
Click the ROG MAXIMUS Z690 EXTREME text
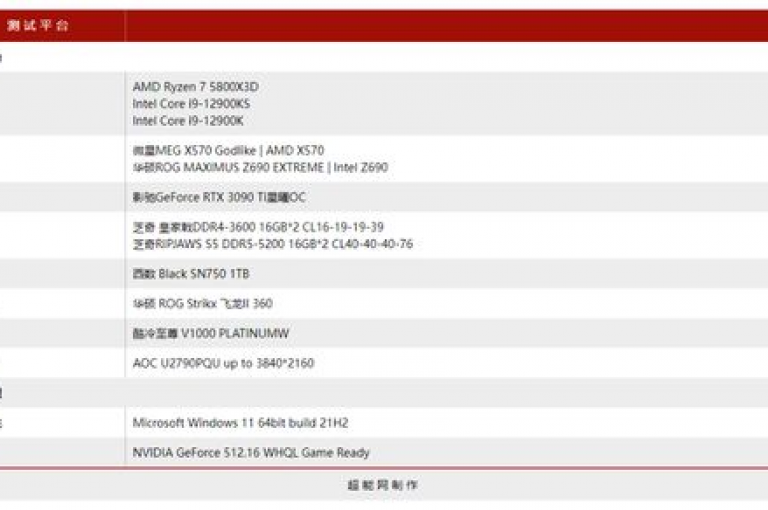click(260, 168)
